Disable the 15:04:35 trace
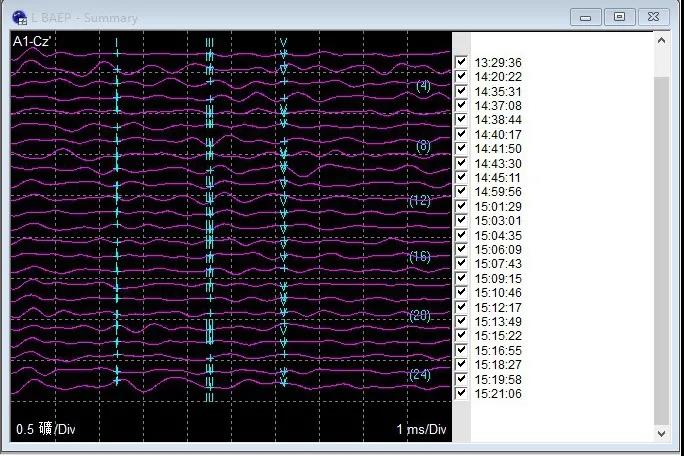 coord(461,235)
